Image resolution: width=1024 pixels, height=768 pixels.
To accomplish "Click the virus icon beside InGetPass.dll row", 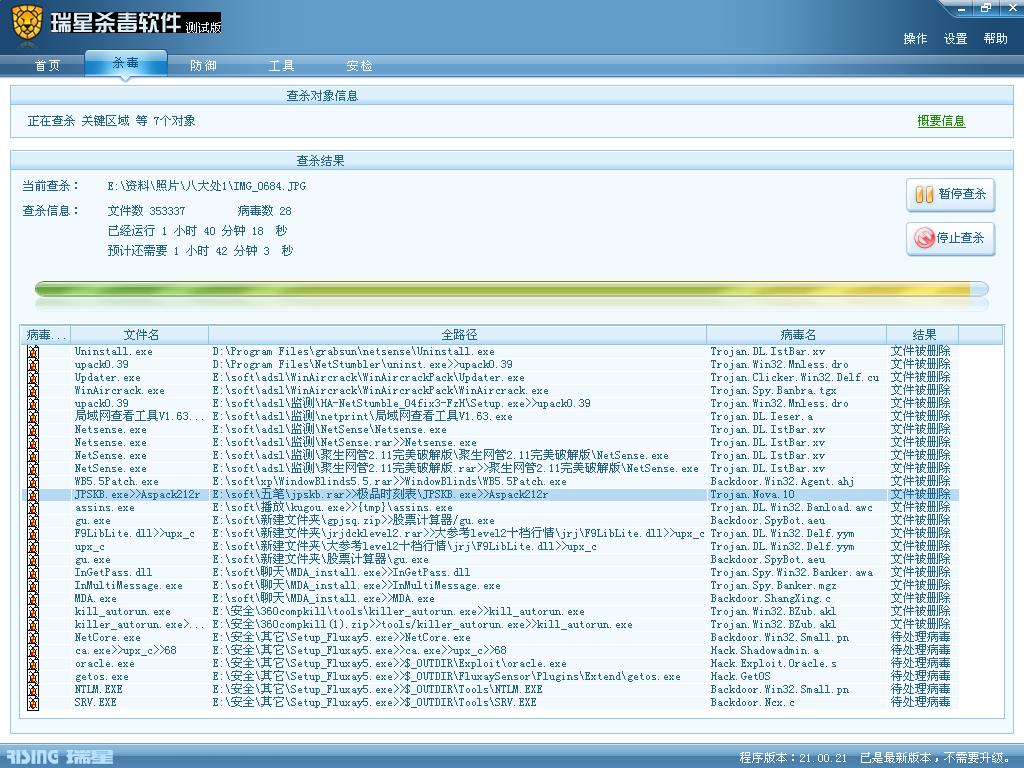I will (x=33, y=573).
